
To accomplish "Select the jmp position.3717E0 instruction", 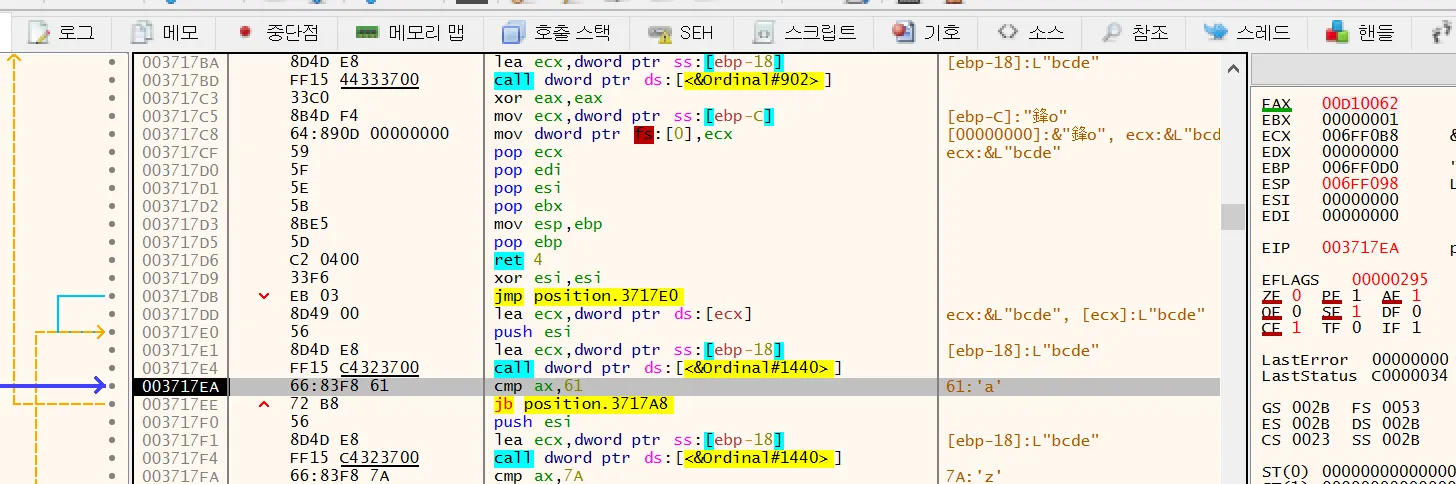I will [587, 296].
